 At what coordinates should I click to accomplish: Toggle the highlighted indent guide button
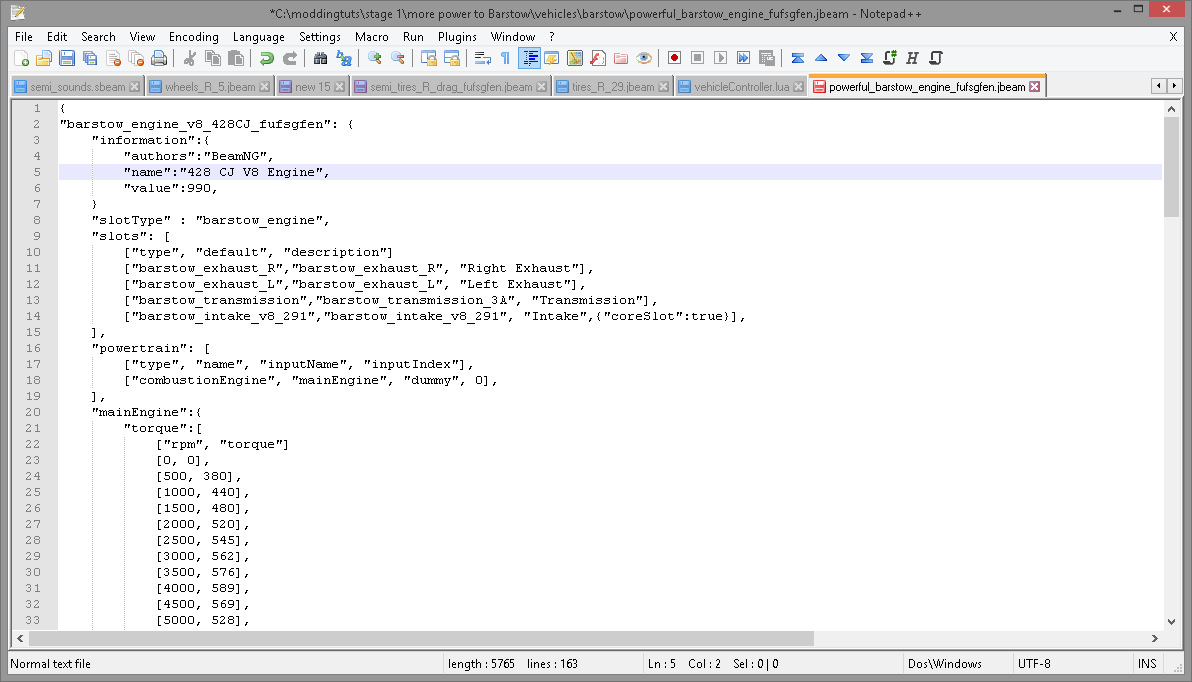pyautogui.click(x=529, y=59)
